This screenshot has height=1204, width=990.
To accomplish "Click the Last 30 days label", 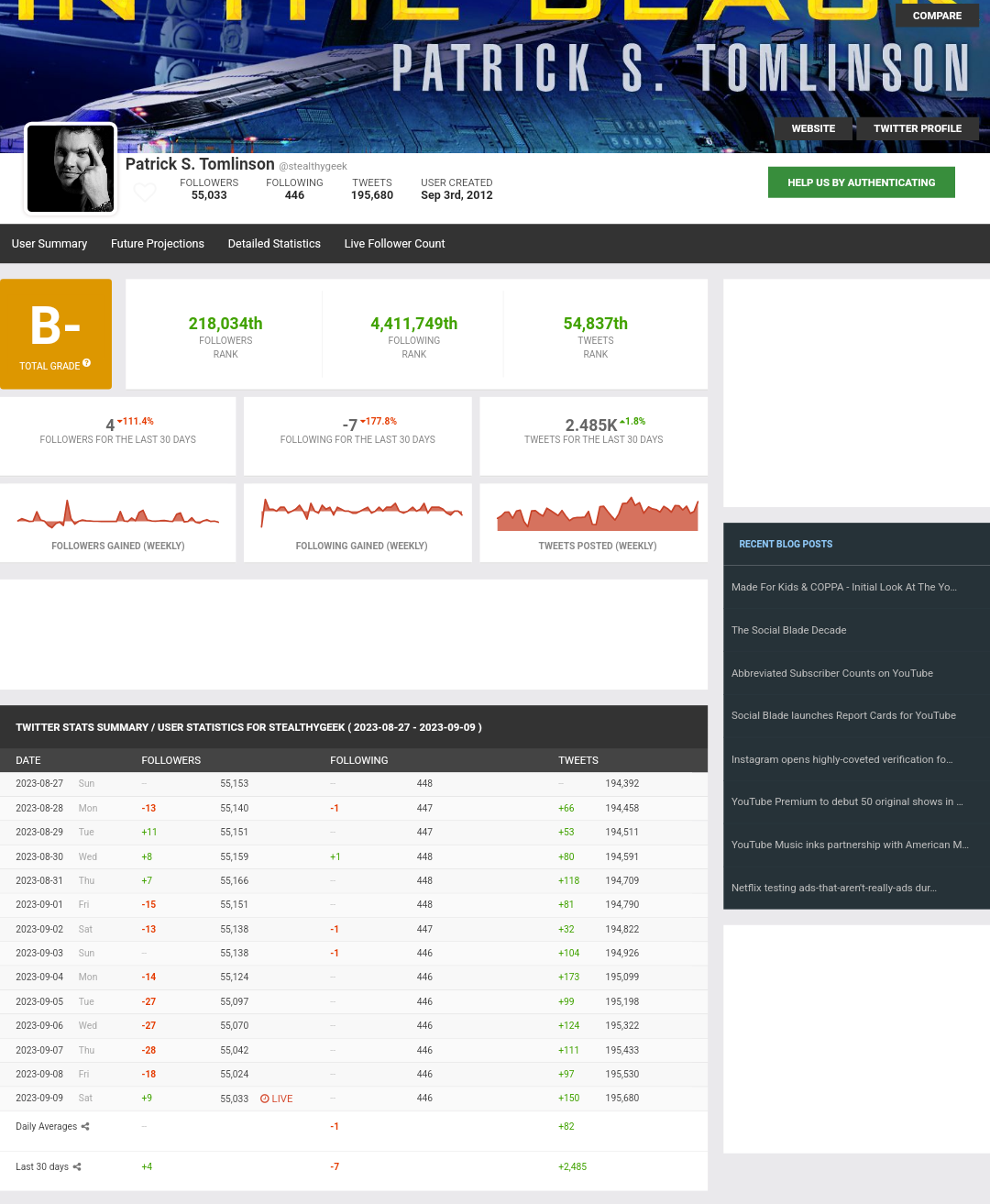I will click(42, 1167).
